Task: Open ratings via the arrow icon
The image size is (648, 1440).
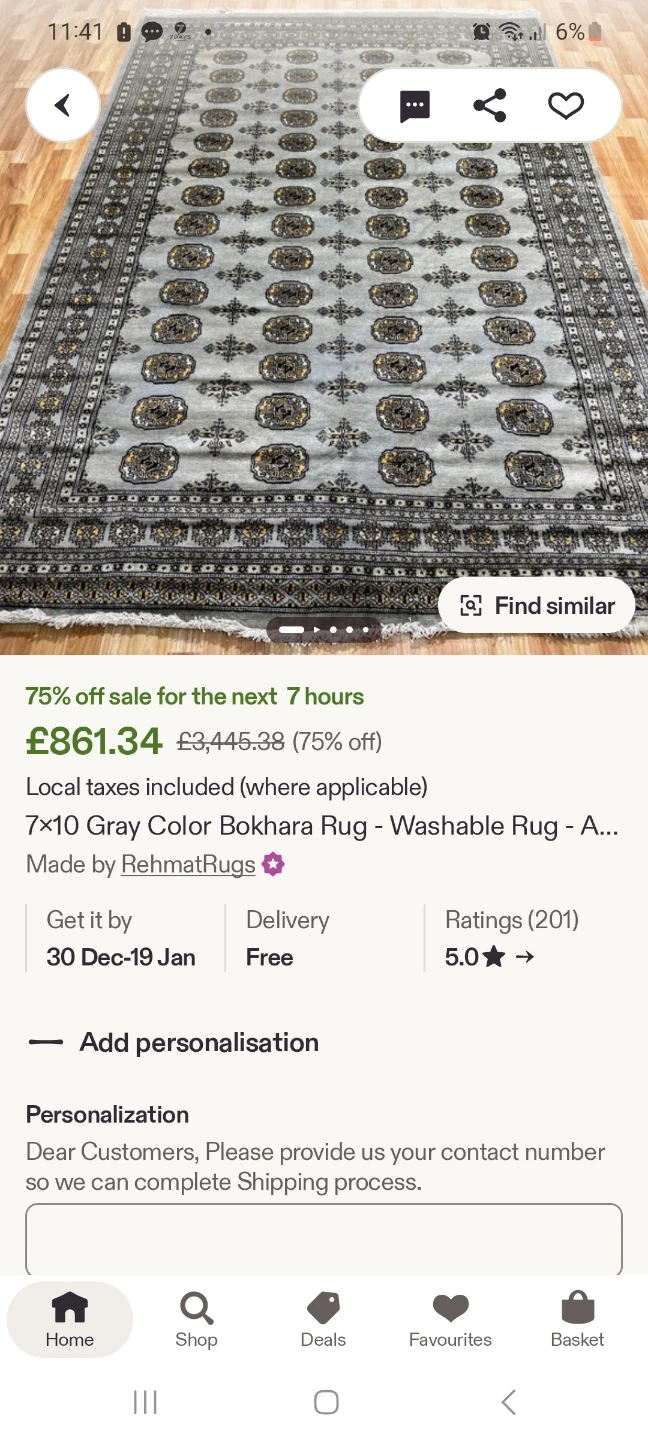Action: pos(525,957)
